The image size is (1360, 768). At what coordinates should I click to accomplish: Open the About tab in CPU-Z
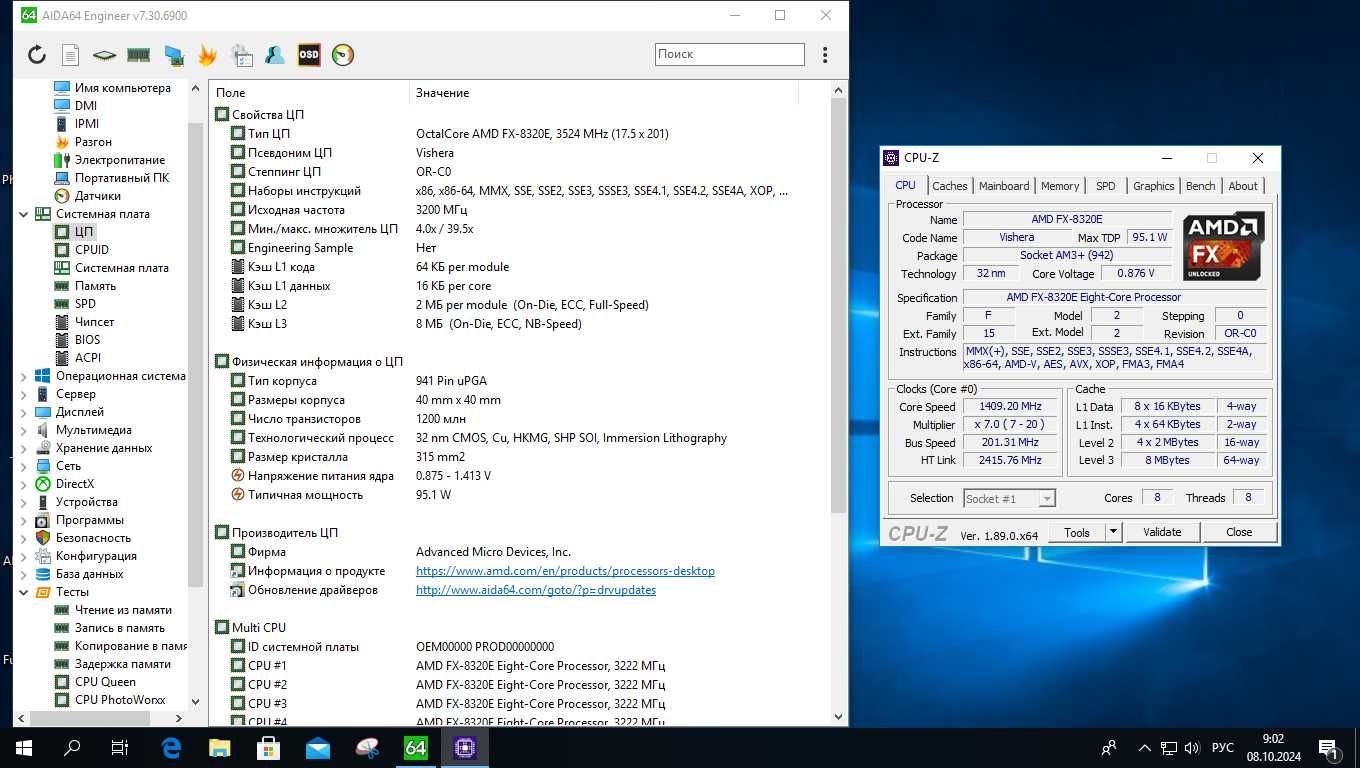(x=1243, y=186)
